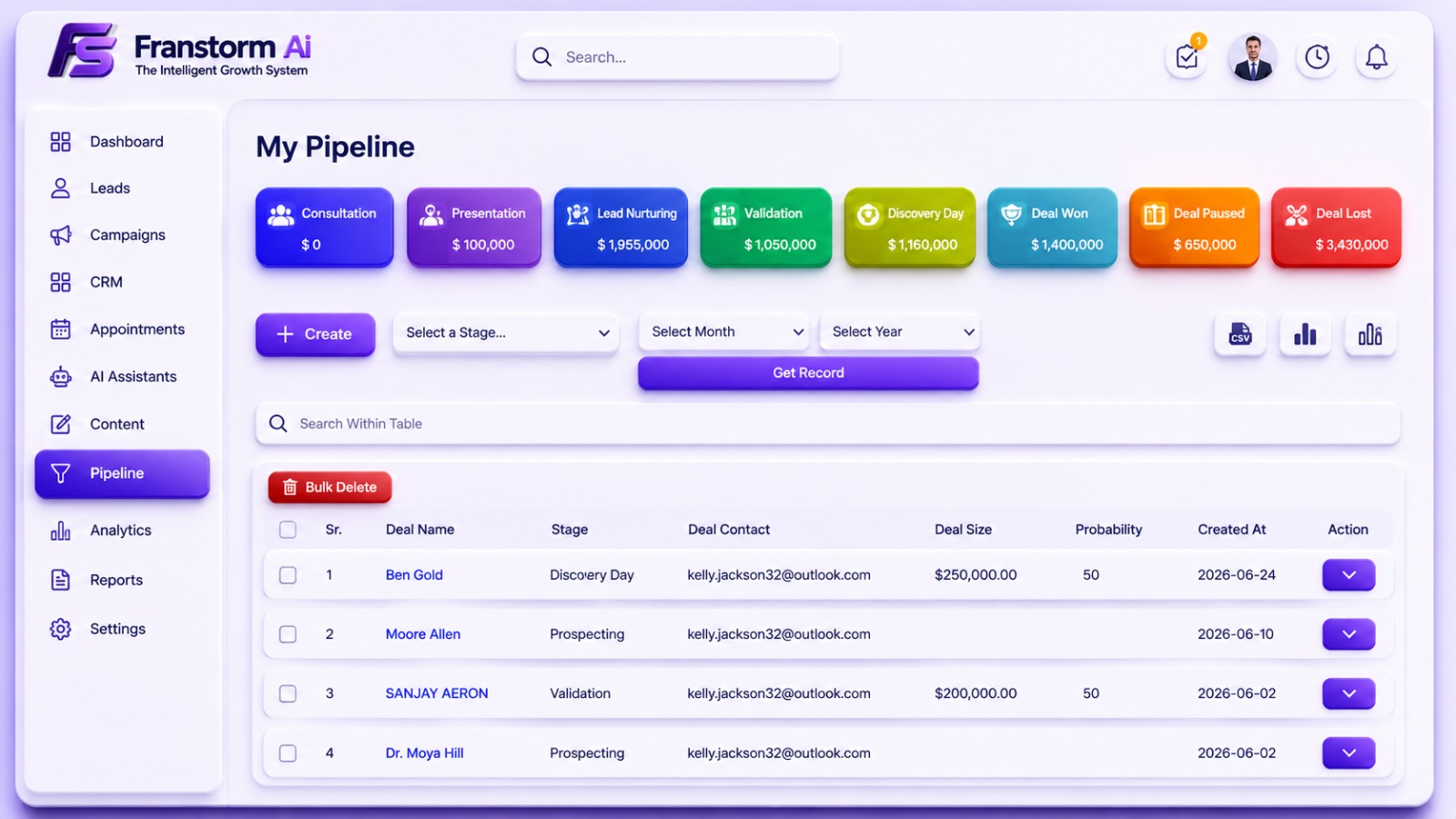Viewport: 1456px width, 819px height.
Task: Click the Content edit icon in sidebar
Action: point(60,424)
